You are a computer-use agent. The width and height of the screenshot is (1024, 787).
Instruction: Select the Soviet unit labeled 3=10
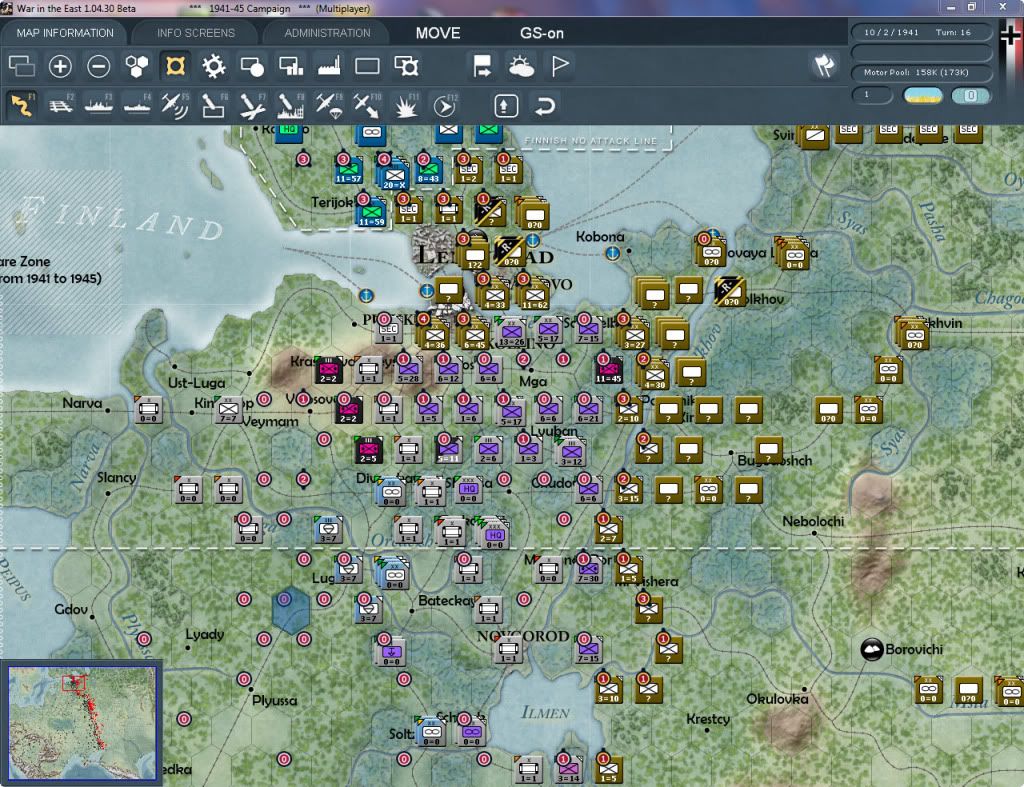click(608, 690)
